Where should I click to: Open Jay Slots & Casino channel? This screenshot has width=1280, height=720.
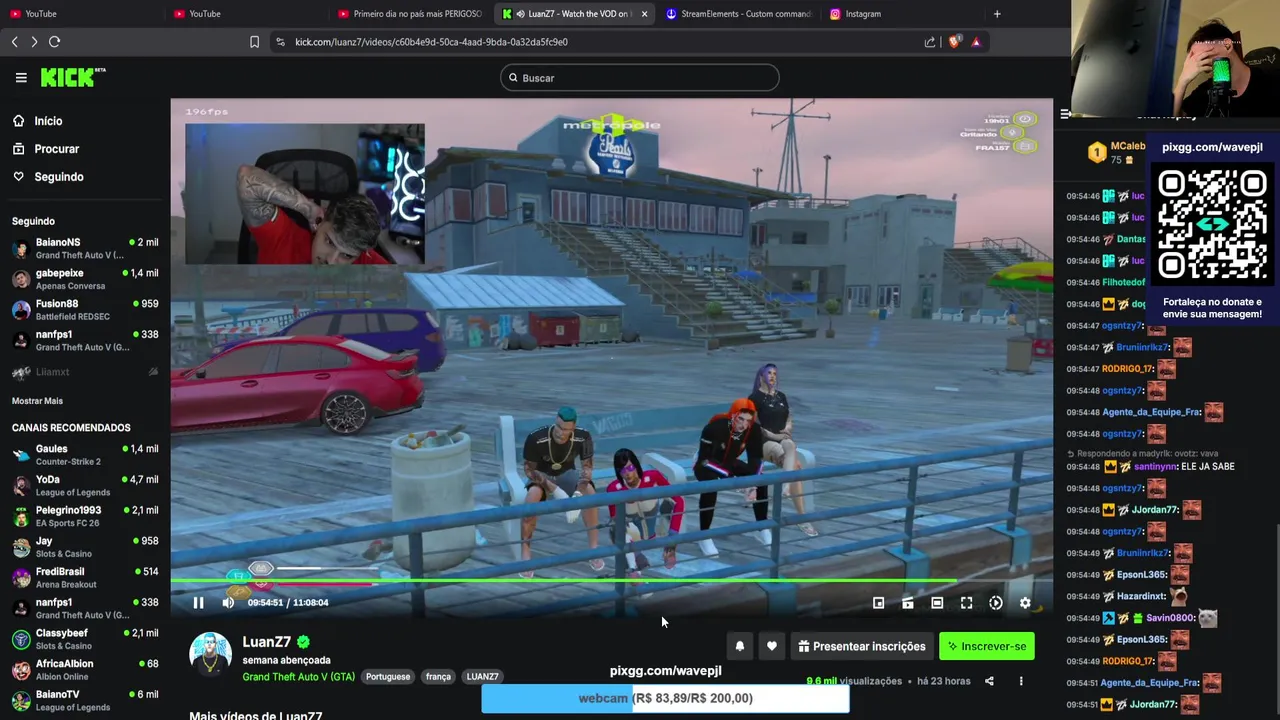point(84,547)
